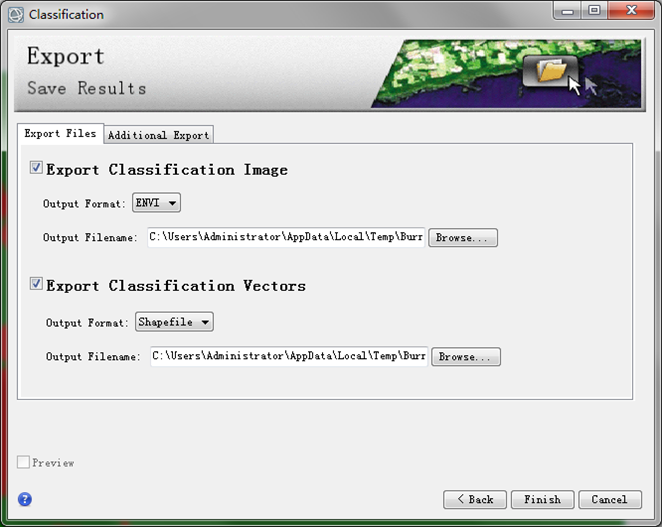Click the blue help question mark icon
This screenshot has width=662, height=527.
coord(25,499)
